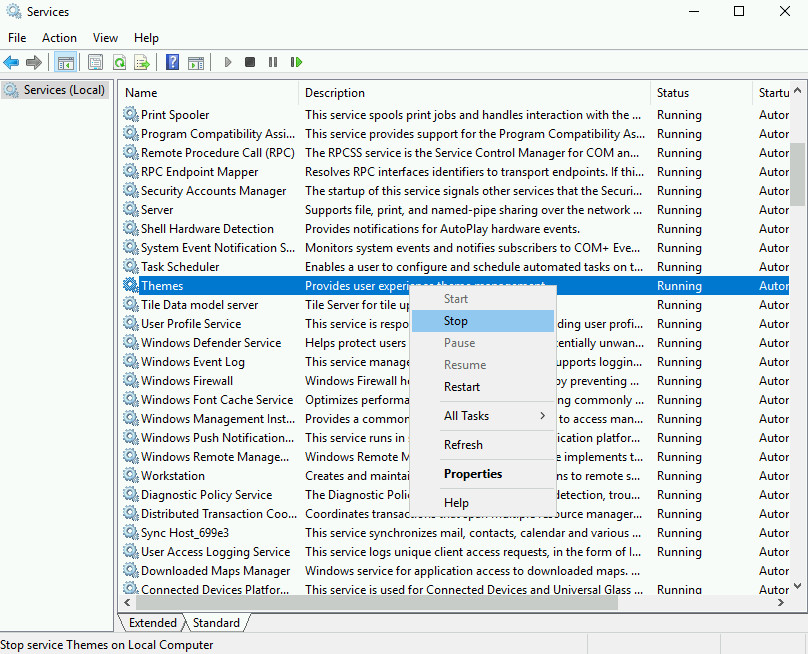Viewport: 808px width, 654px height.
Task: Click the Pause Service toolbar icon
Action: click(x=273, y=62)
